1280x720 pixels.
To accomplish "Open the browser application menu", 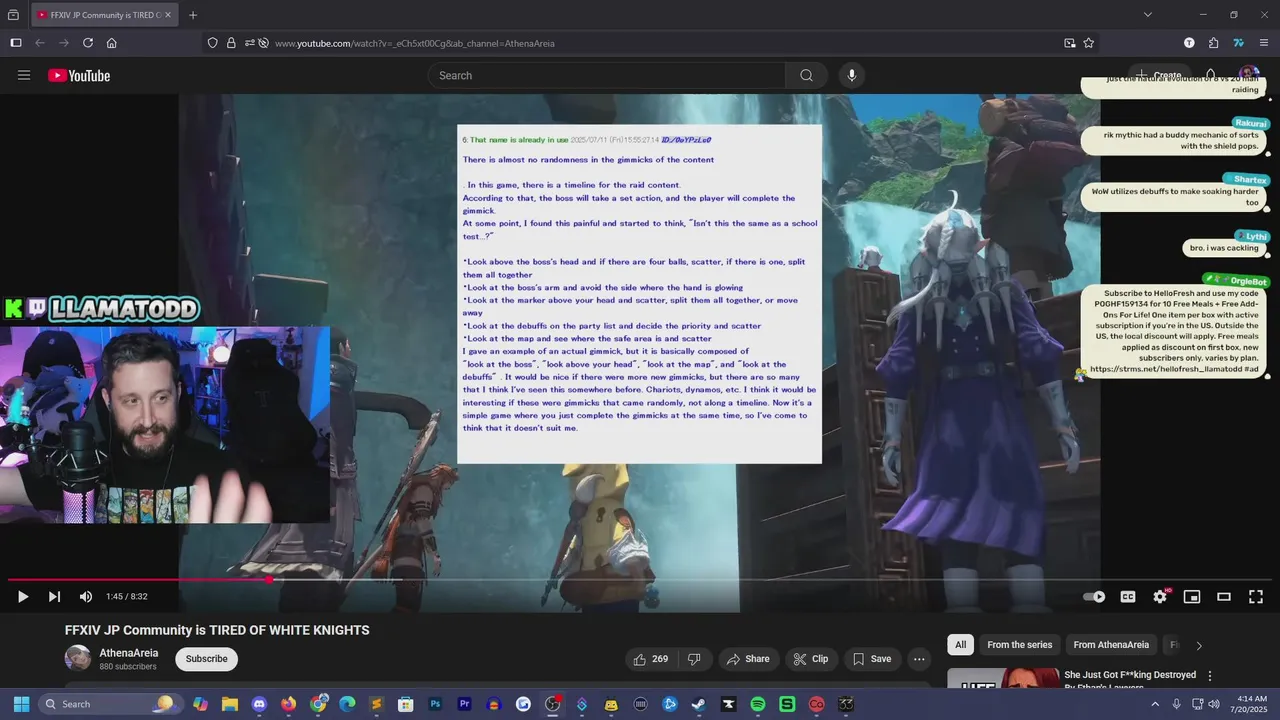I will pos(1264,43).
